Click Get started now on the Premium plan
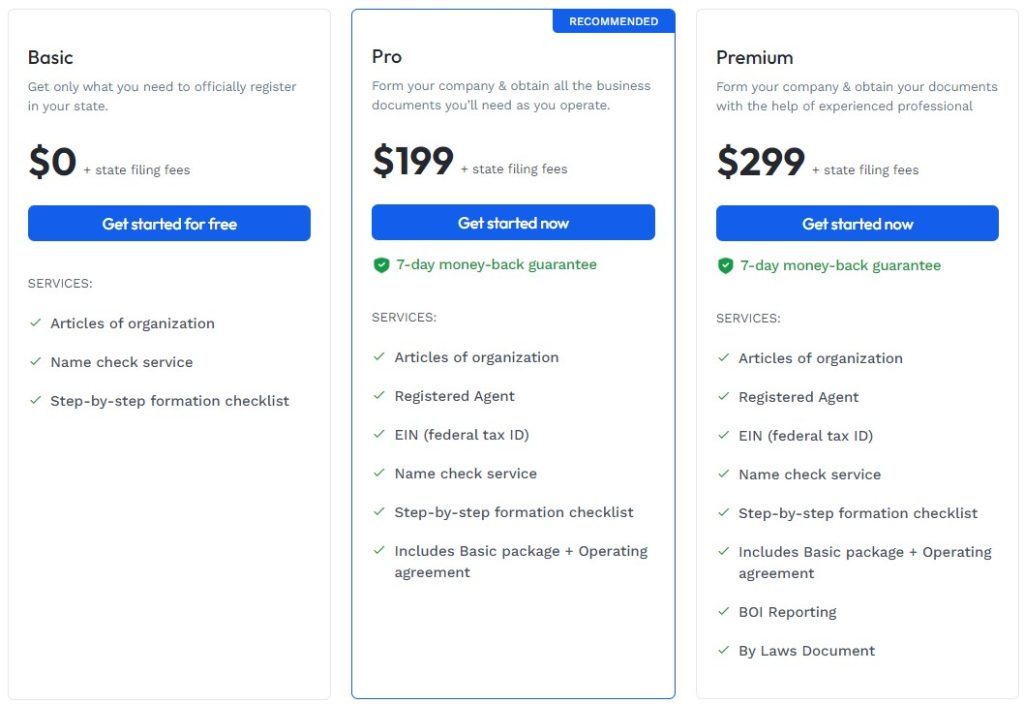1024x704 pixels. pos(857,223)
